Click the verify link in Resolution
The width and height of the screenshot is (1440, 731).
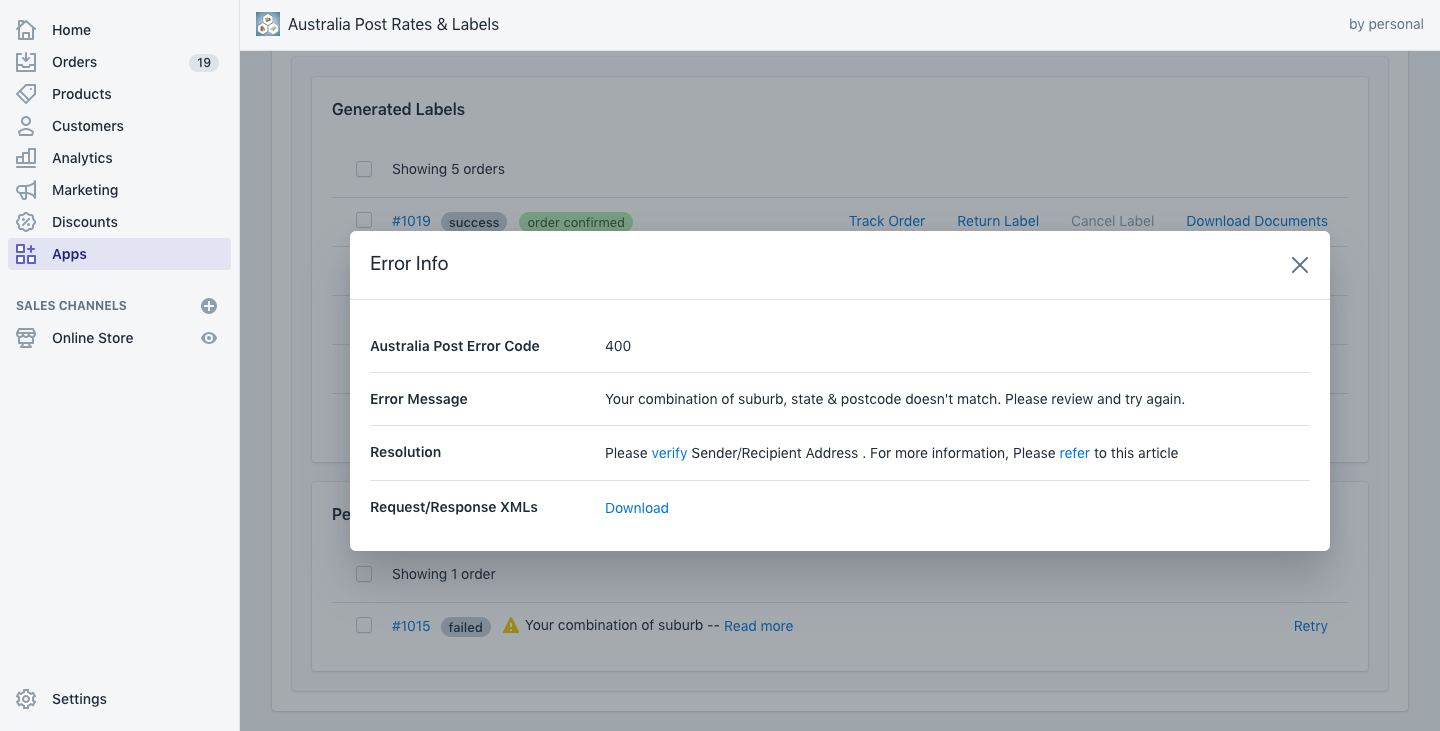(x=669, y=453)
